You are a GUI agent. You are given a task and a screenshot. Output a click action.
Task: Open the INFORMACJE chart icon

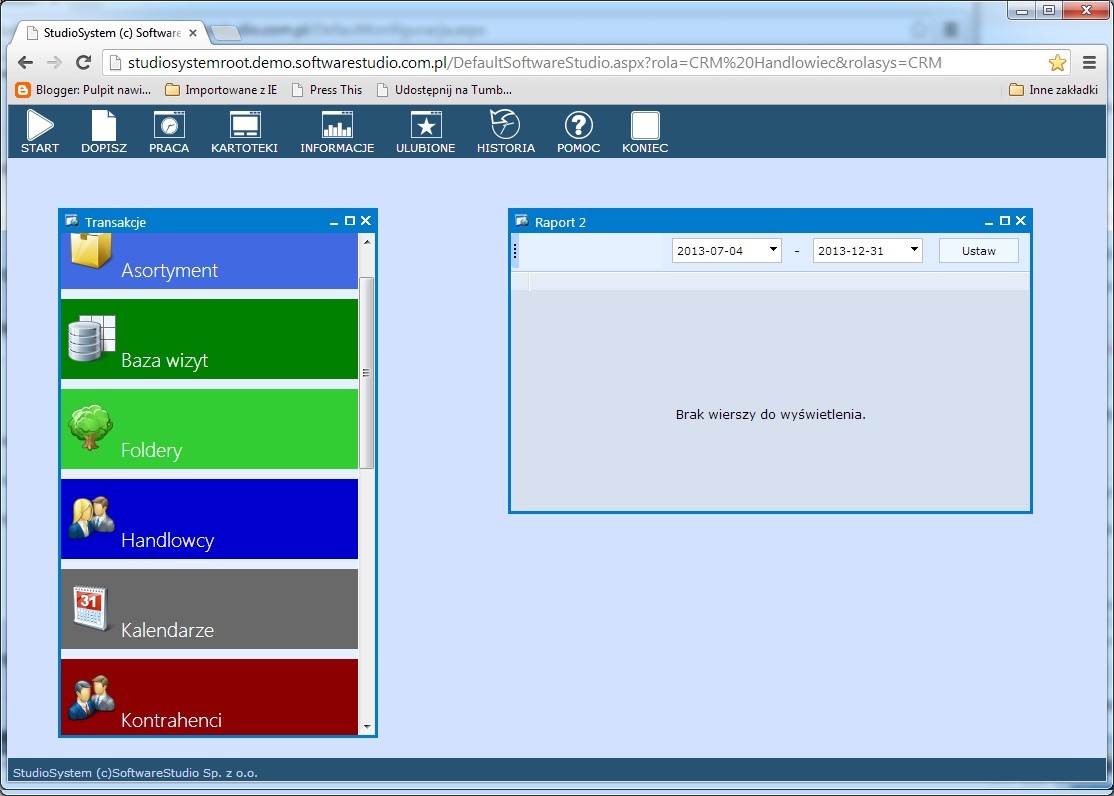(x=337, y=126)
